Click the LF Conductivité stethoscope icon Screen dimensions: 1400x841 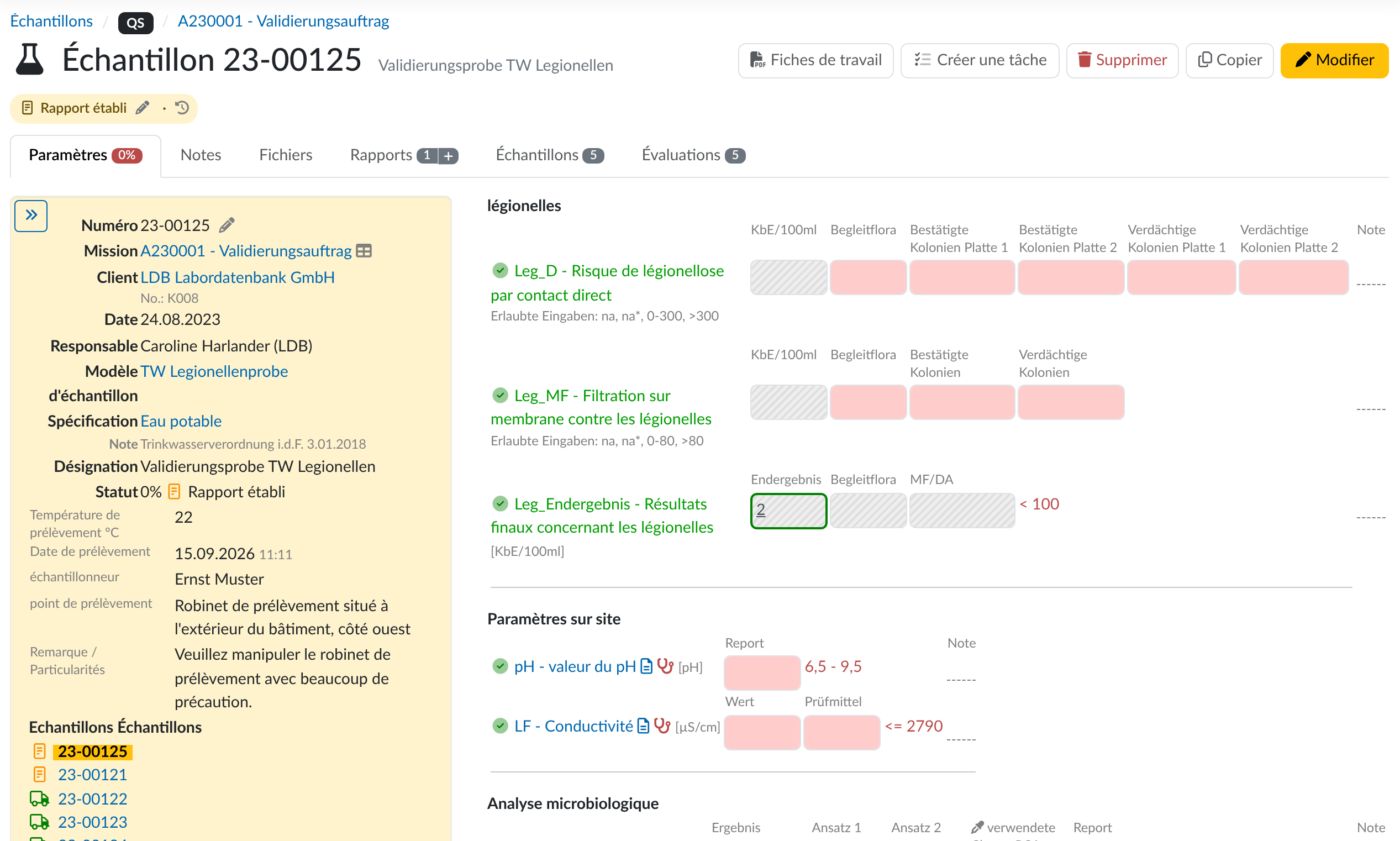click(662, 726)
